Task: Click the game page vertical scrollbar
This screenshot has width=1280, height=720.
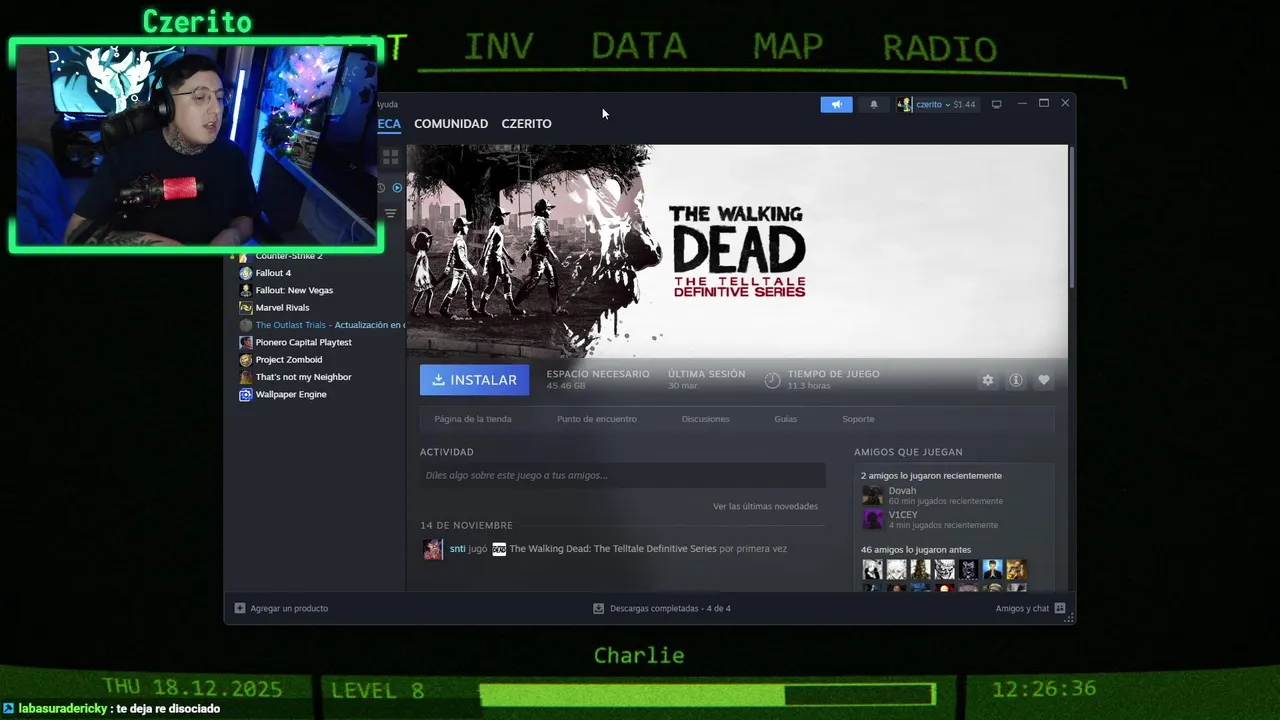Action: click(1071, 218)
